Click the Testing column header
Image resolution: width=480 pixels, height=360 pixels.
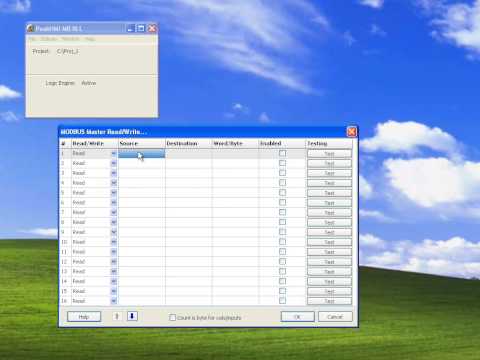pyautogui.click(x=329, y=143)
